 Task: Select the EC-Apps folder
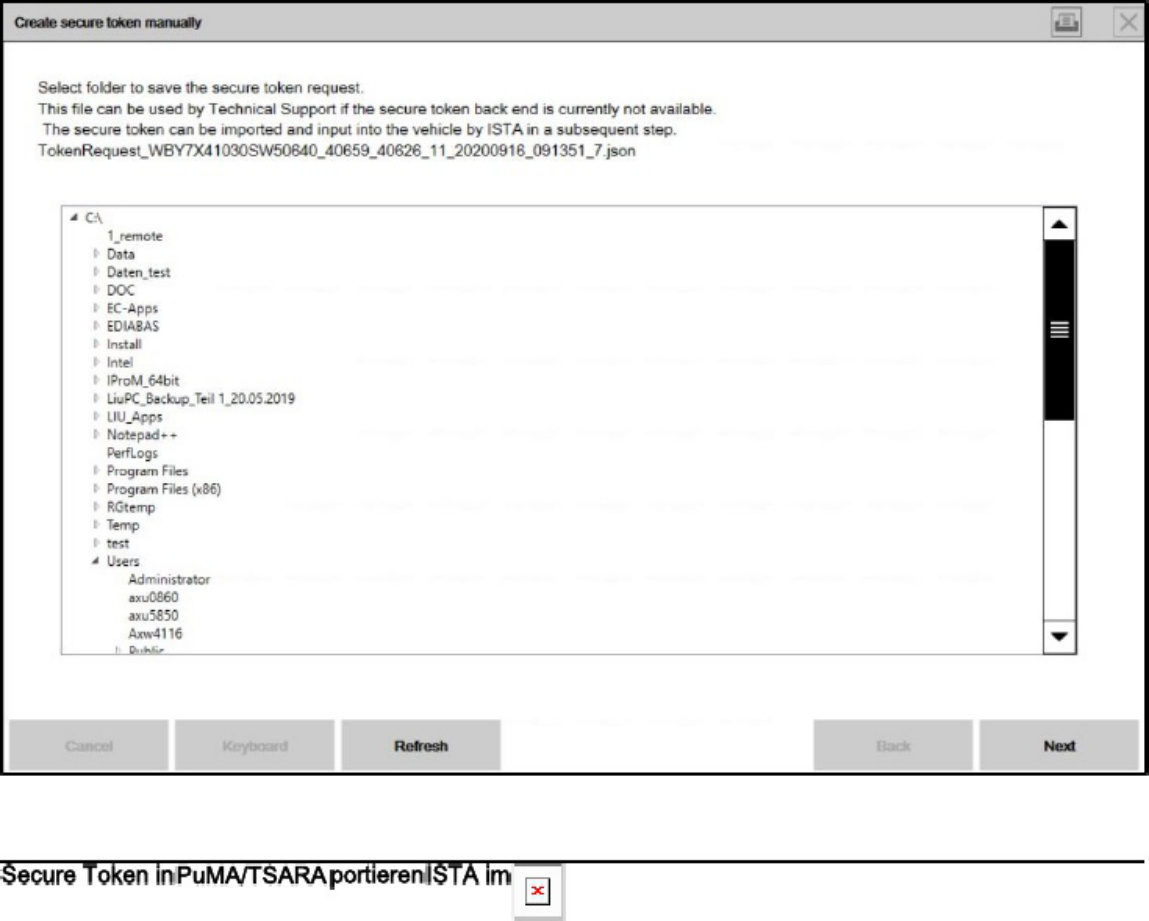point(132,308)
